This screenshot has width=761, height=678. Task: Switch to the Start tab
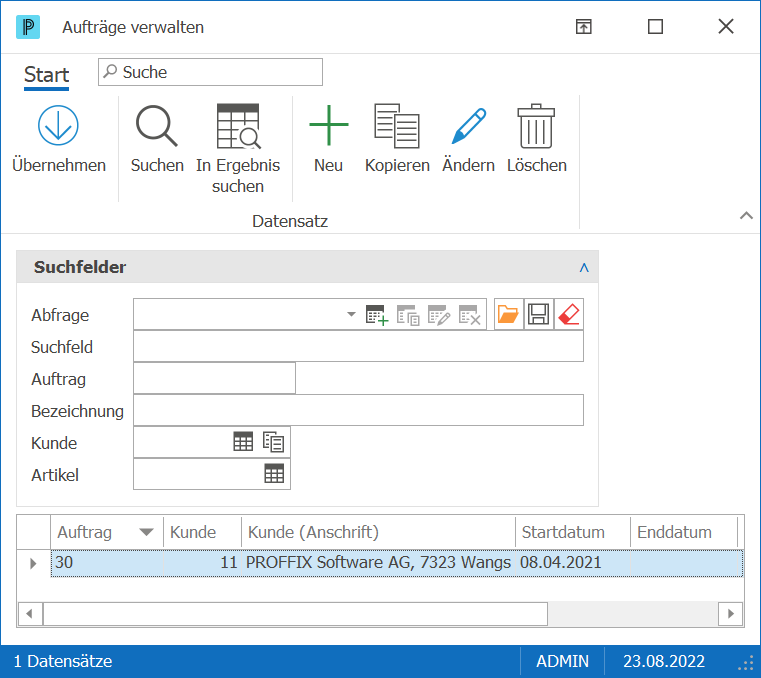[x=47, y=75]
